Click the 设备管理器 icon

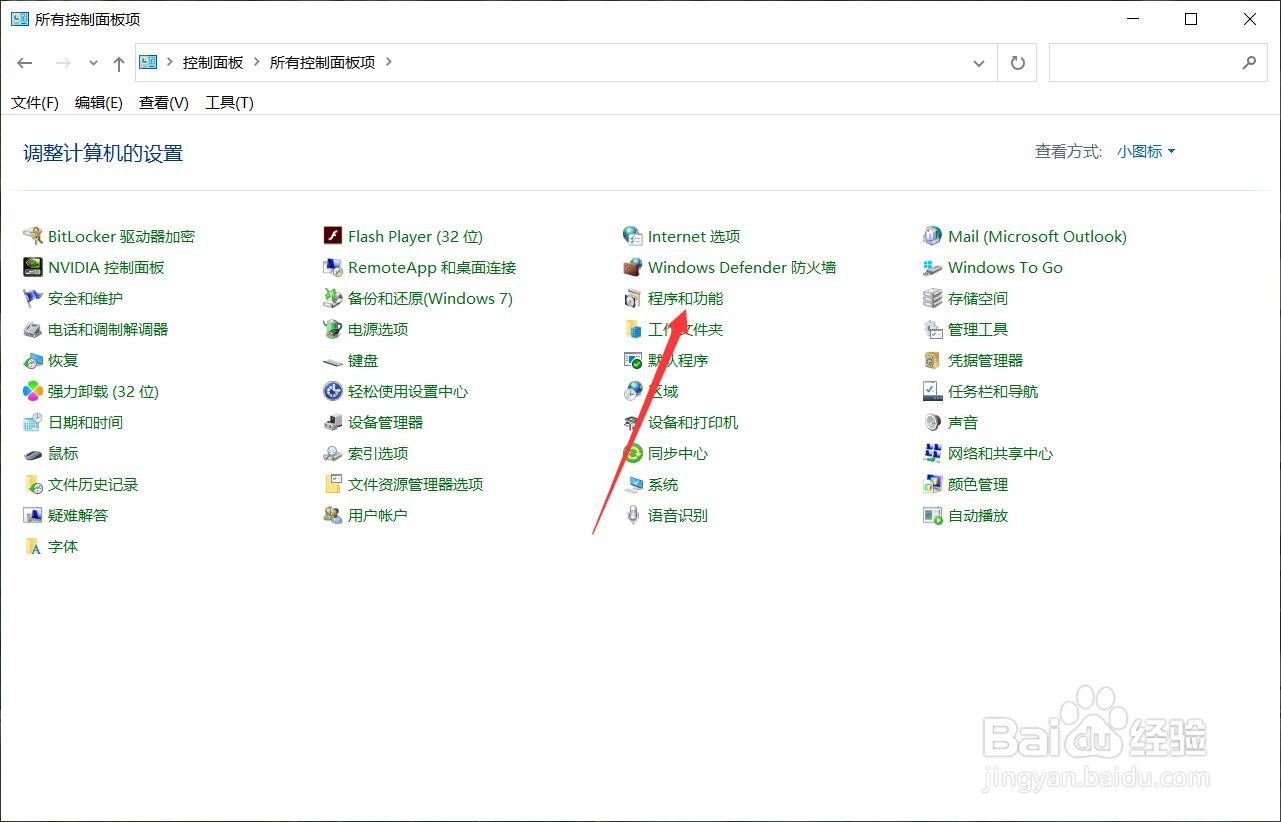(333, 422)
